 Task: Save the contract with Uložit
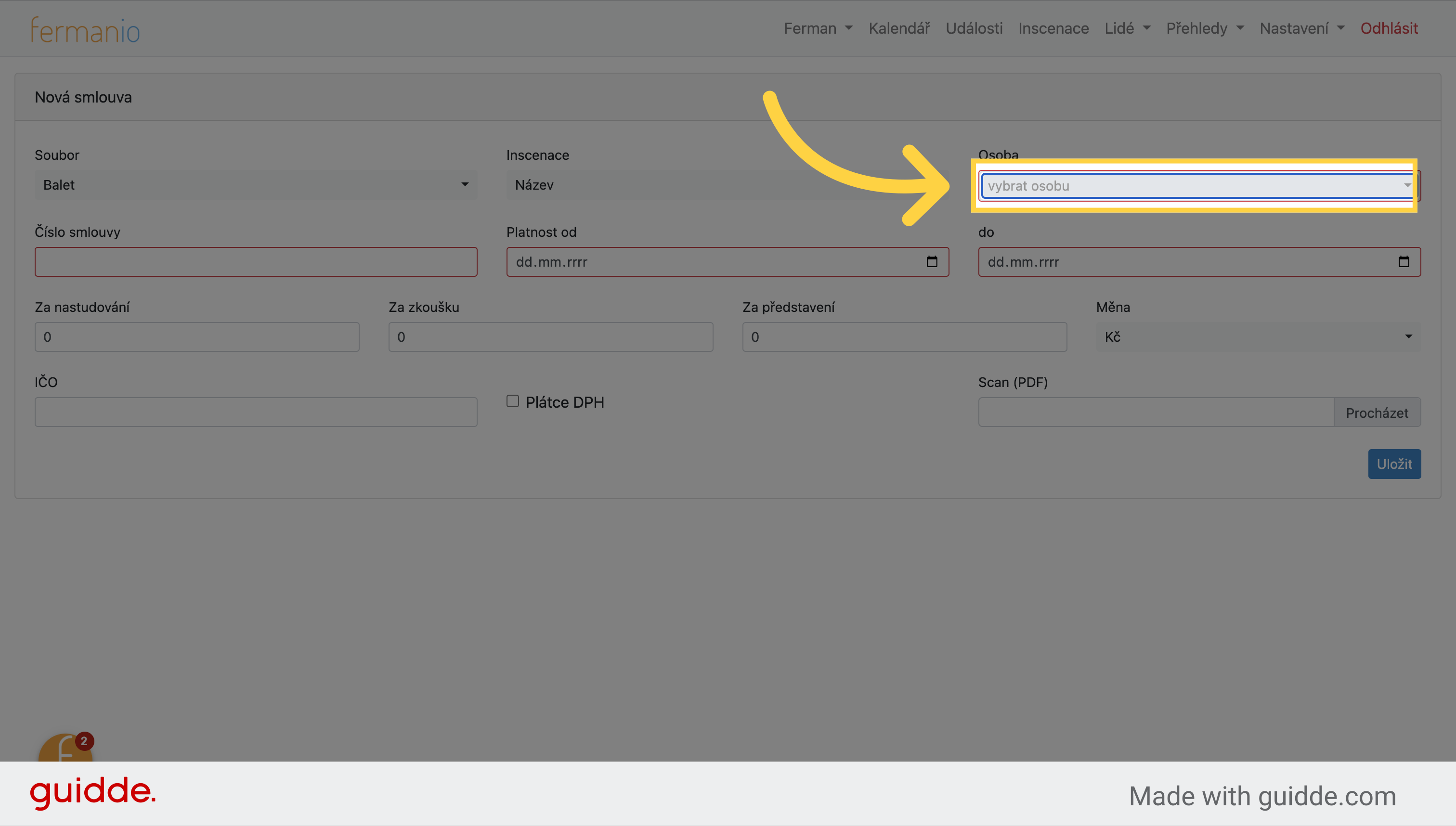(1394, 464)
